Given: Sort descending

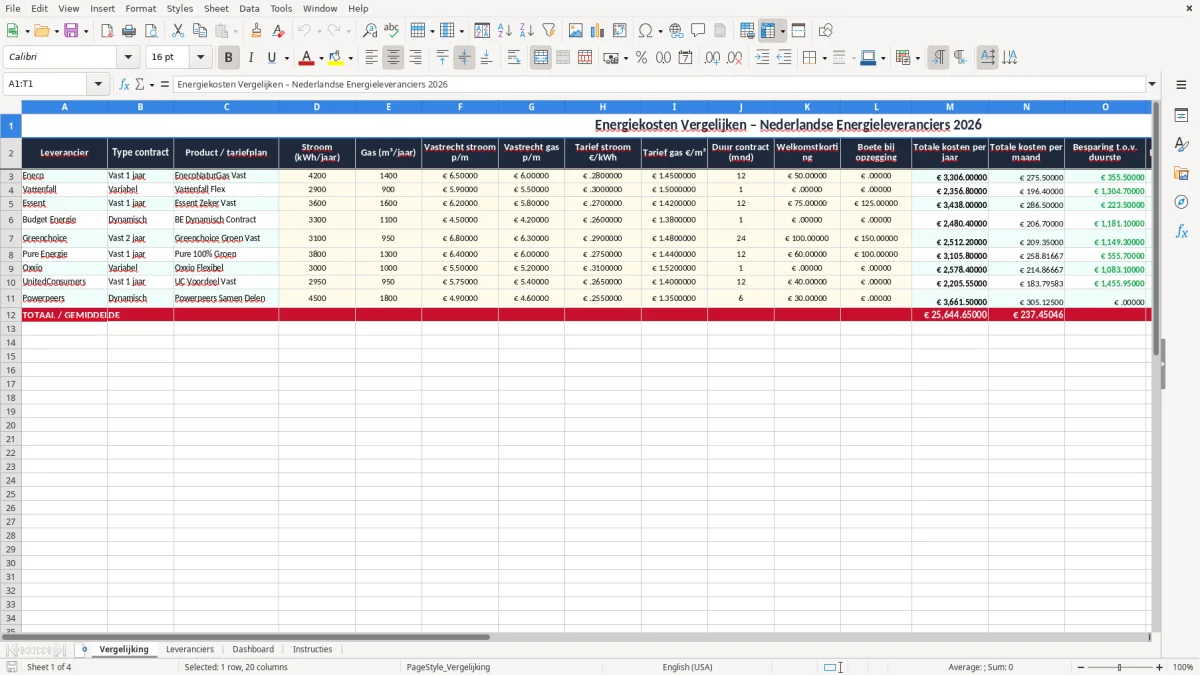Looking at the screenshot, I should (527, 31).
